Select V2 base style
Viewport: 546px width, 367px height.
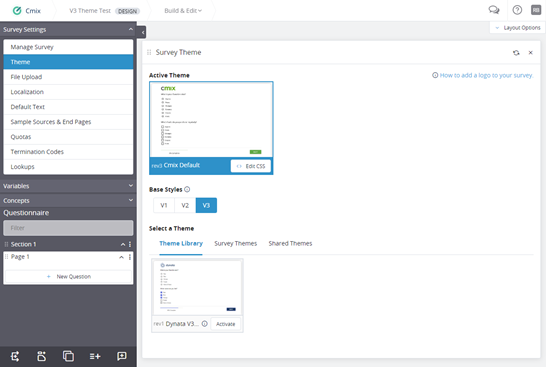tap(185, 205)
